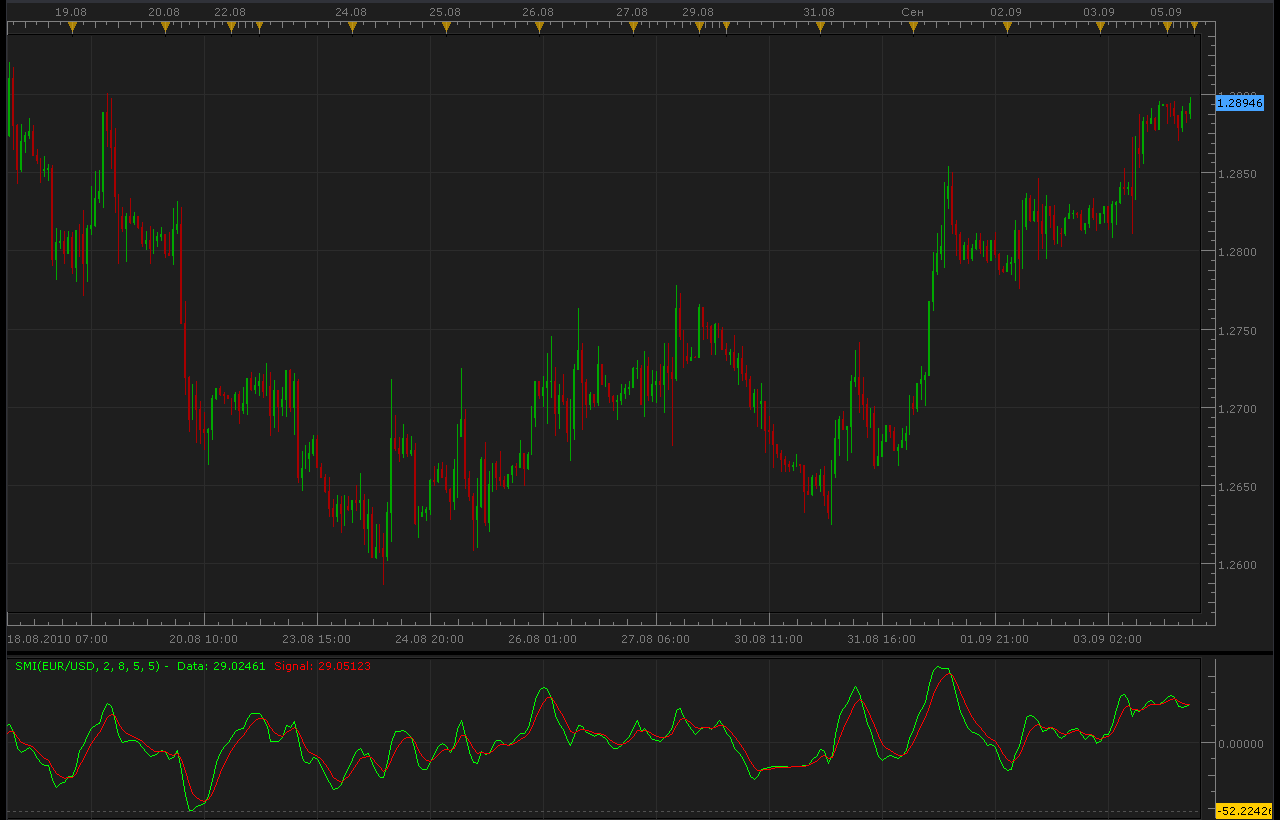
Task: Click the red Signal: 29.05123 value
Action: pos(322,666)
